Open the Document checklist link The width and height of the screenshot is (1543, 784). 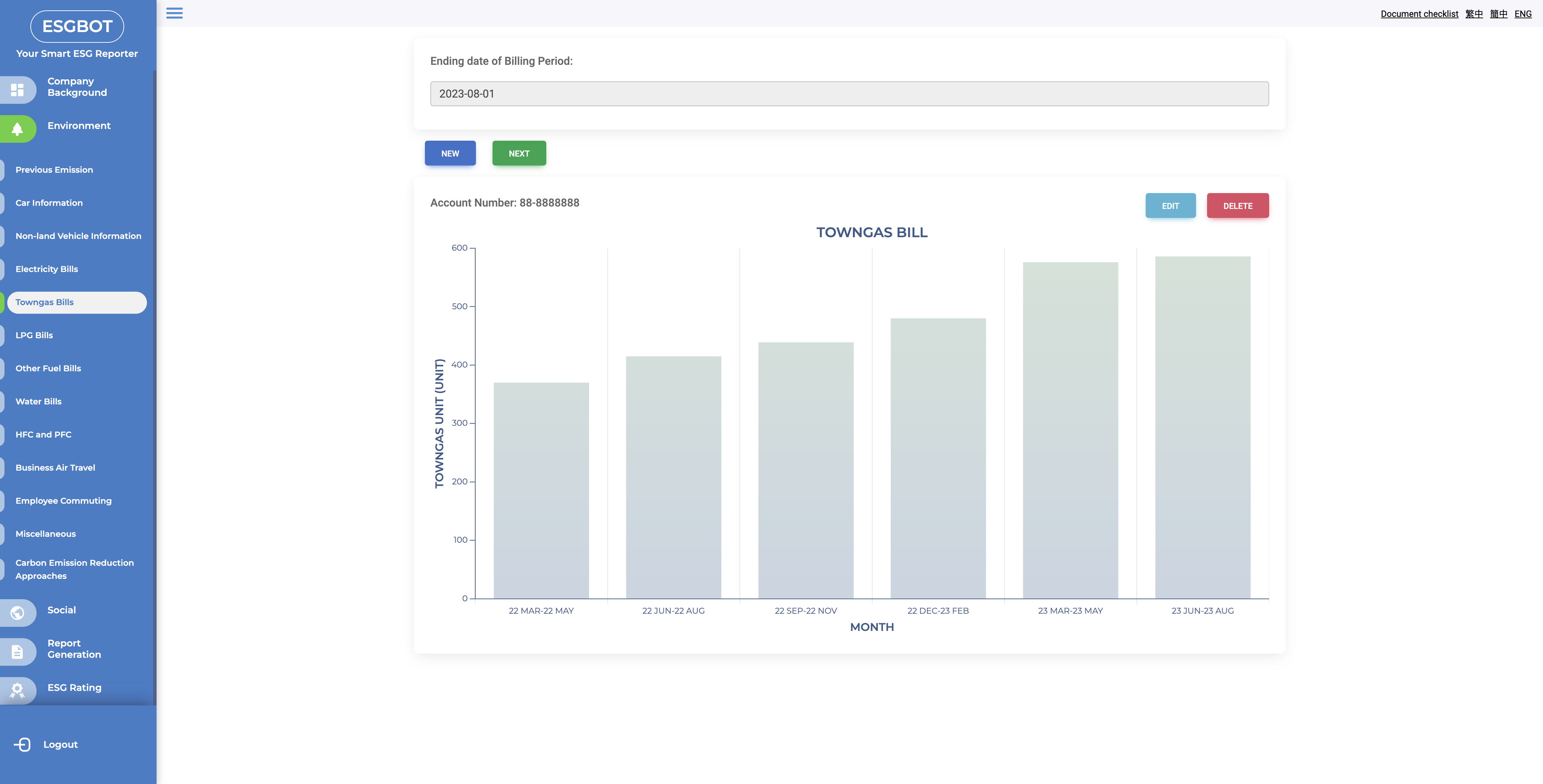[x=1419, y=14]
